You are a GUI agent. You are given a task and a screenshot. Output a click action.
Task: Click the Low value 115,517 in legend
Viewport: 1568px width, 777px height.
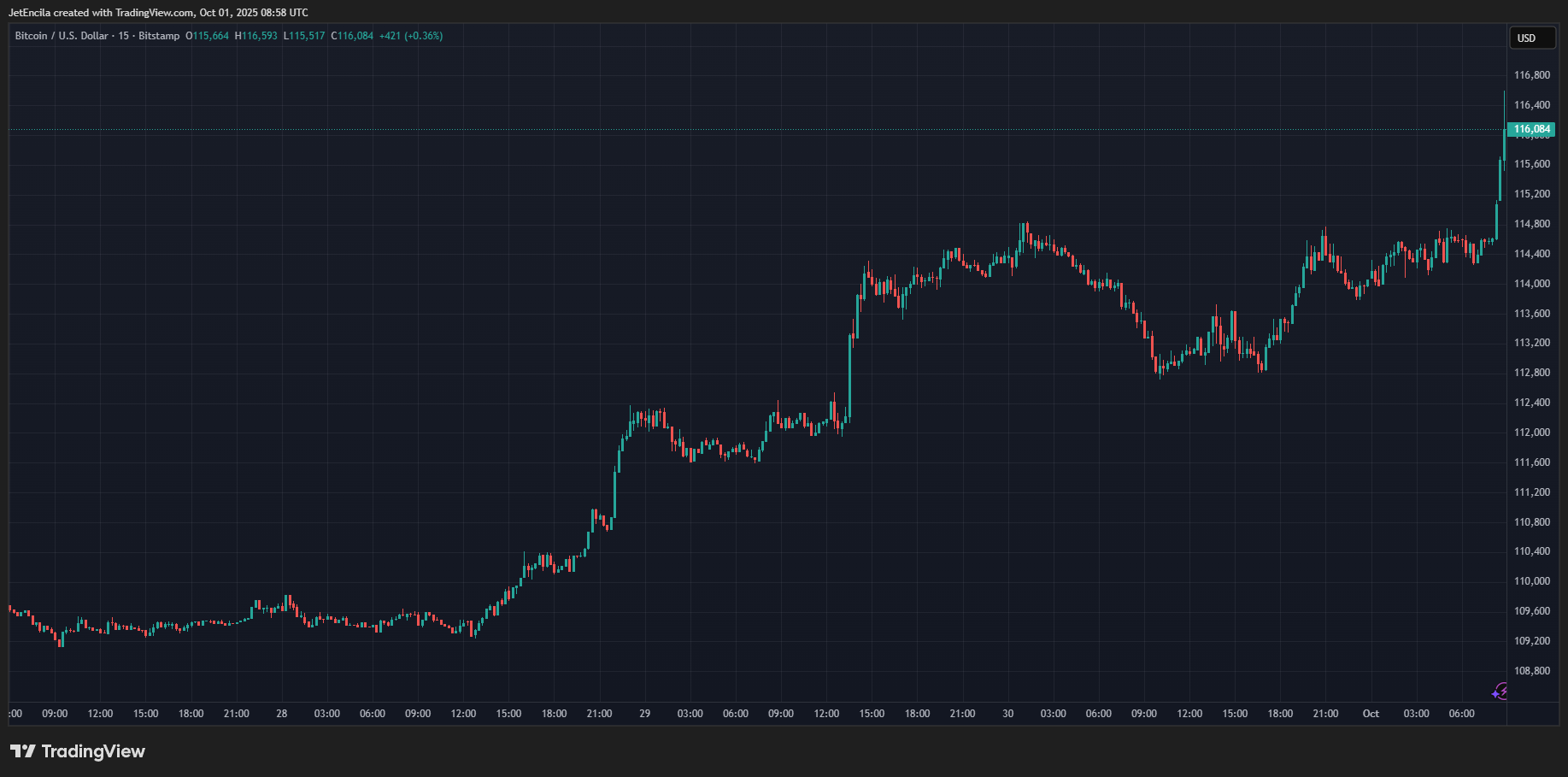[307, 36]
